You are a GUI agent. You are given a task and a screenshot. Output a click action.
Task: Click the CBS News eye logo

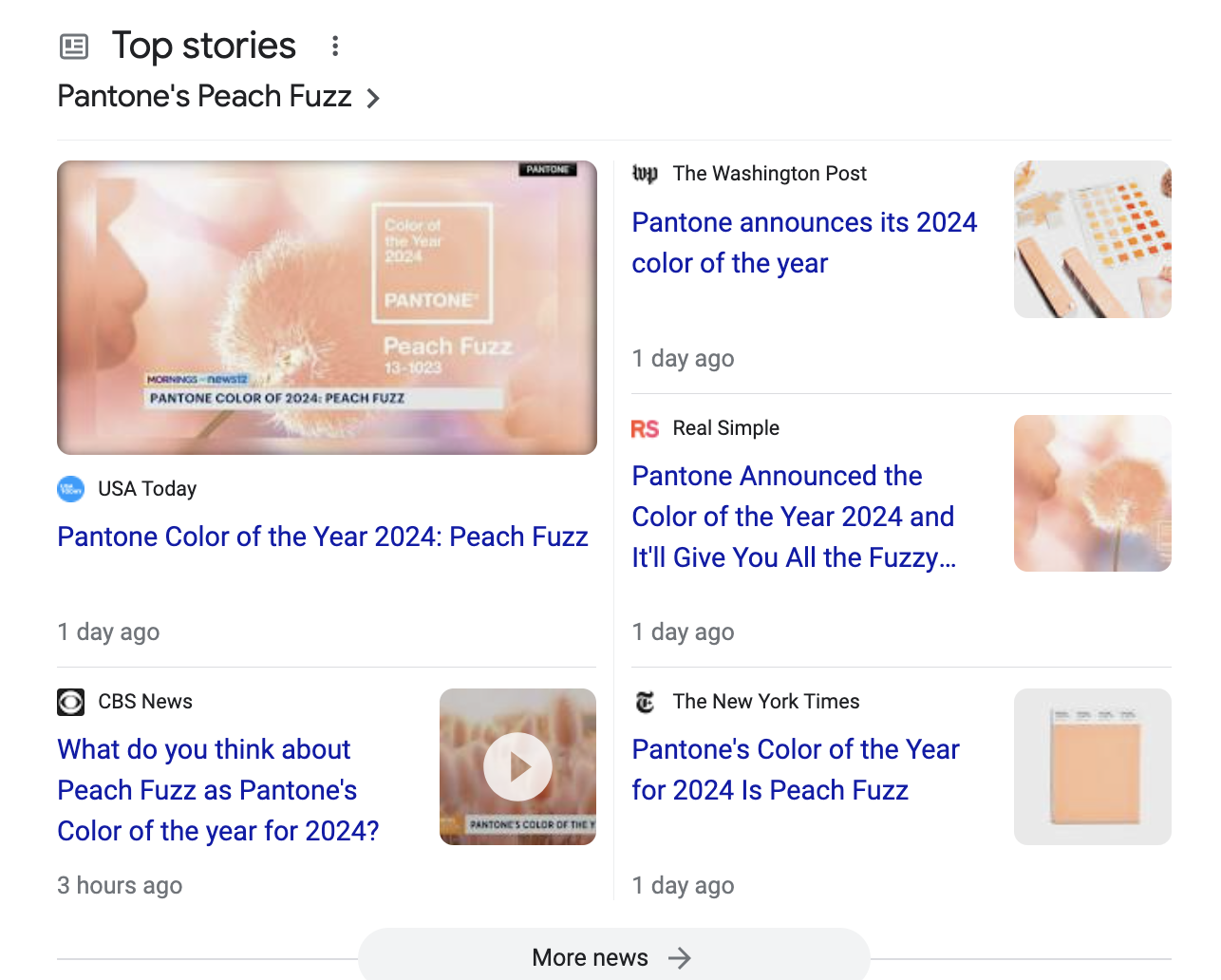coord(71,702)
